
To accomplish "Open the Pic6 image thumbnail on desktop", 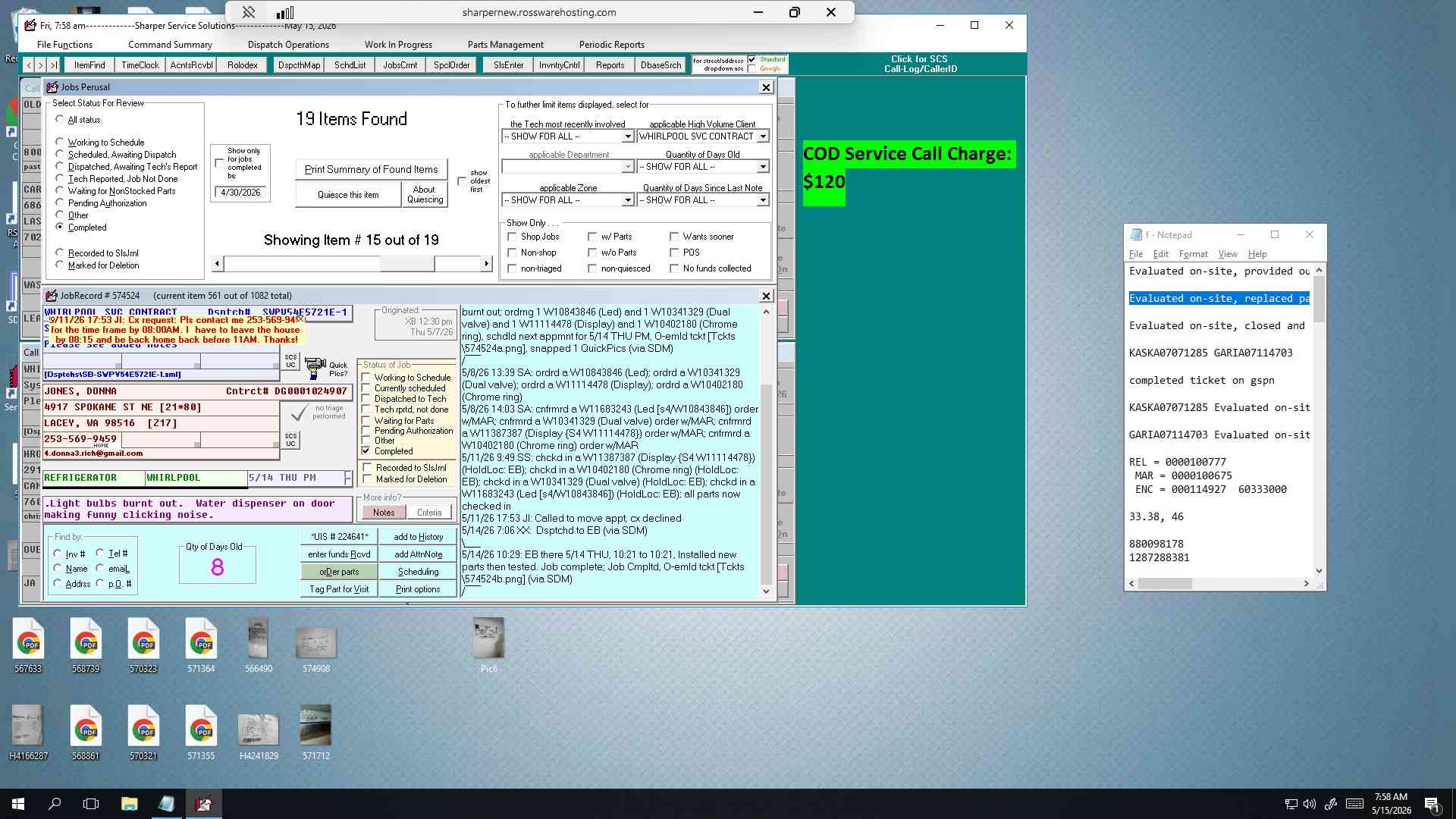I will 488,645.
